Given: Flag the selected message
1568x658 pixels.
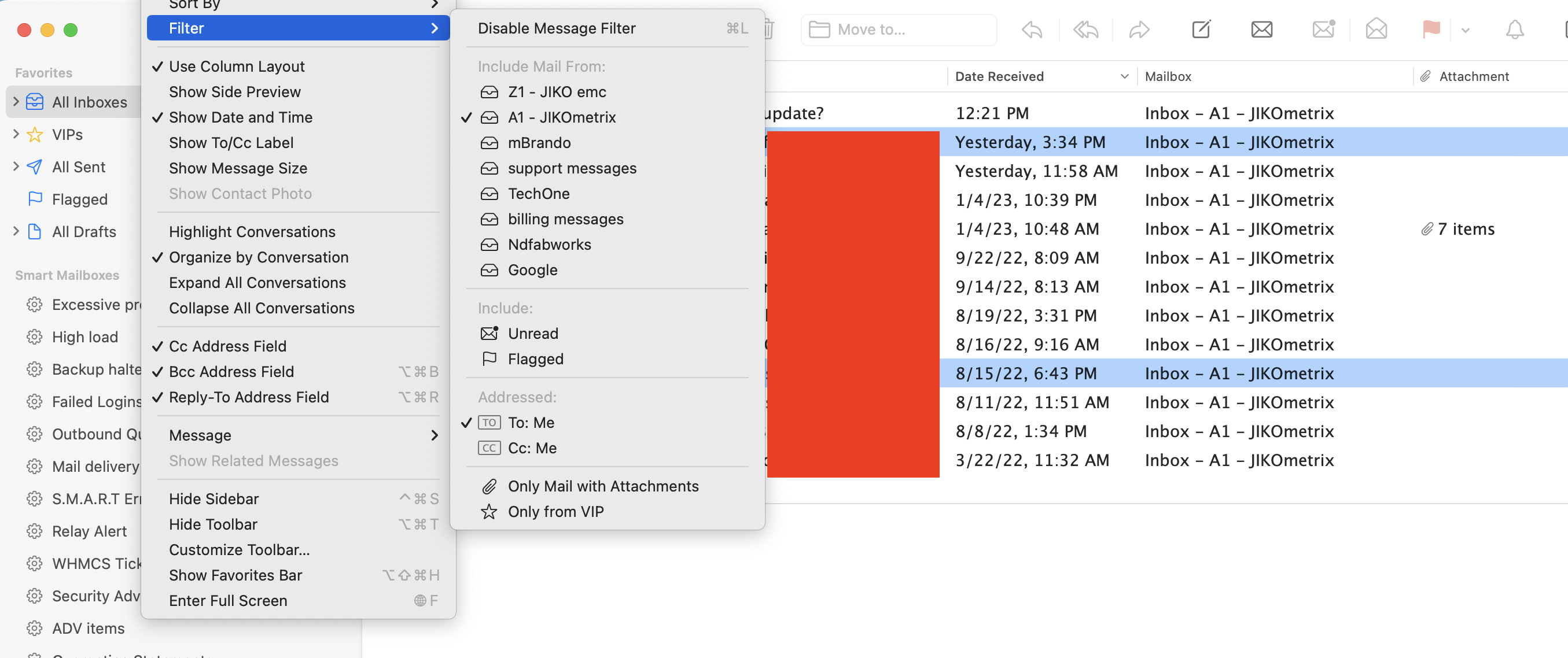Looking at the screenshot, I should [x=1431, y=29].
